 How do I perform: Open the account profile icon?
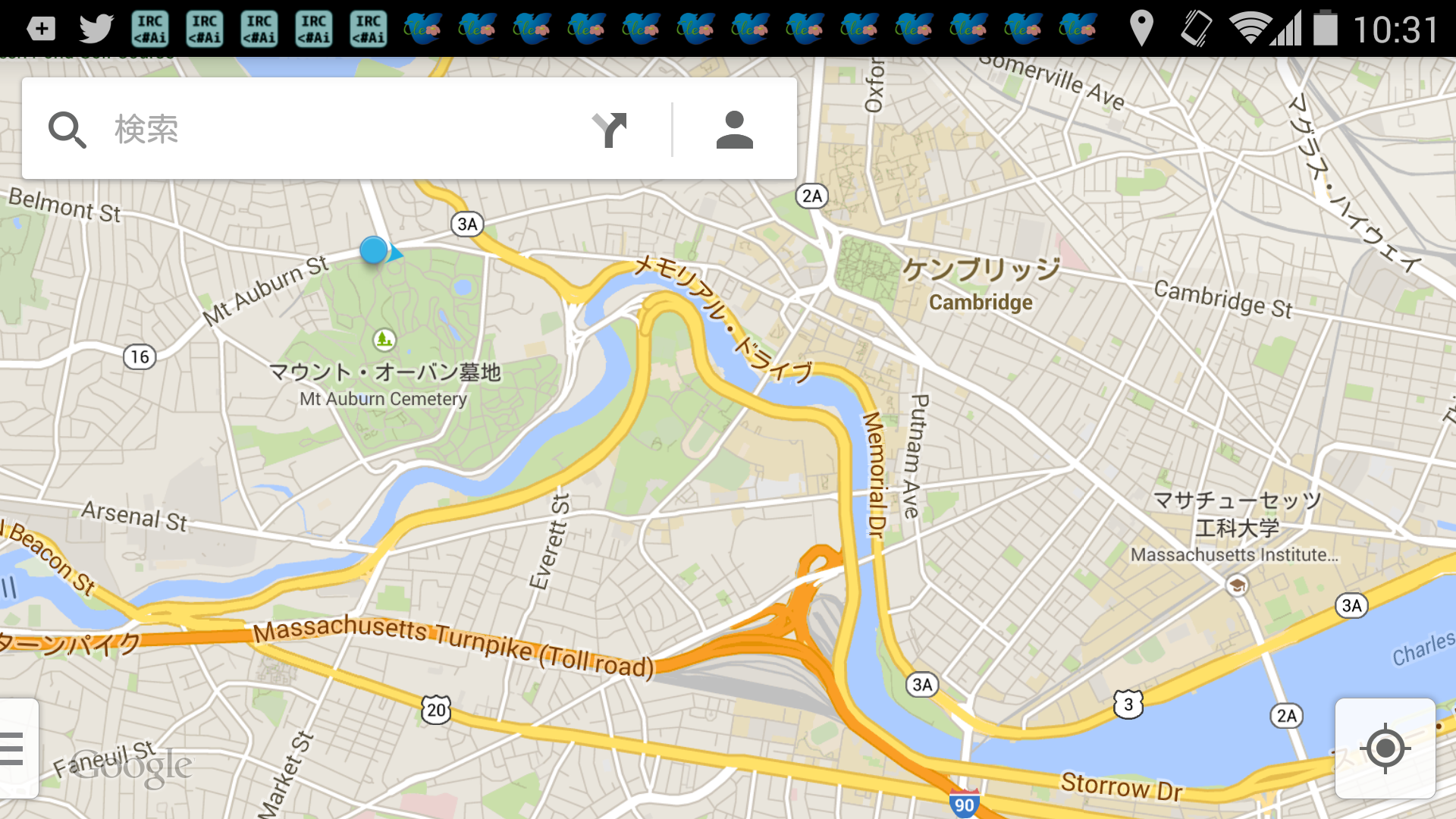click(734, 129)
